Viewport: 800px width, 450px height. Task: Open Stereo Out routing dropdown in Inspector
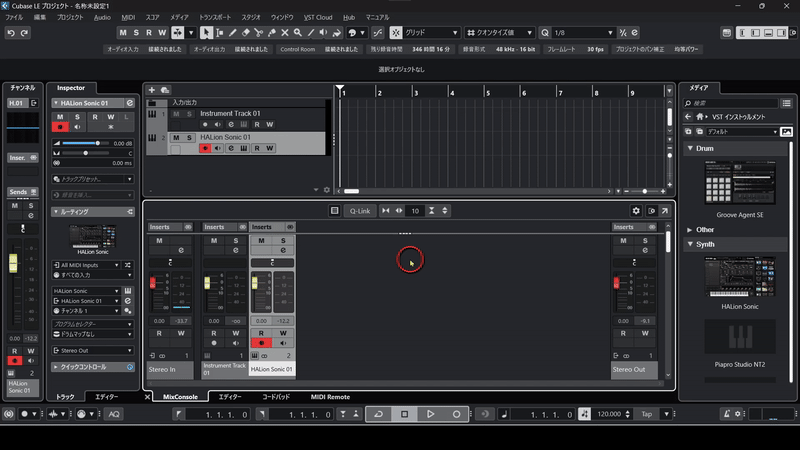click(92, 351)
